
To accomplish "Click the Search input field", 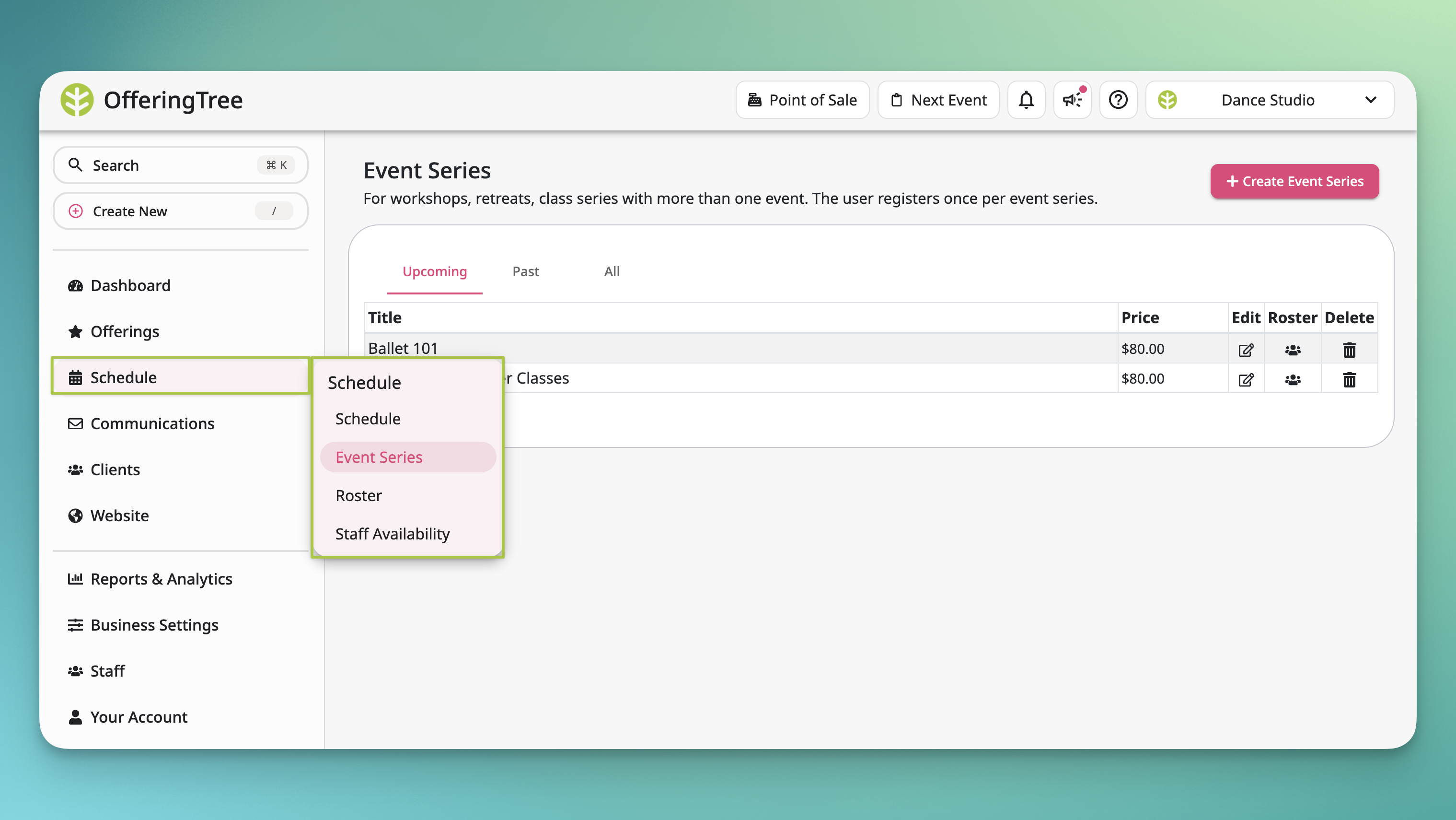I will click(180, 164).
